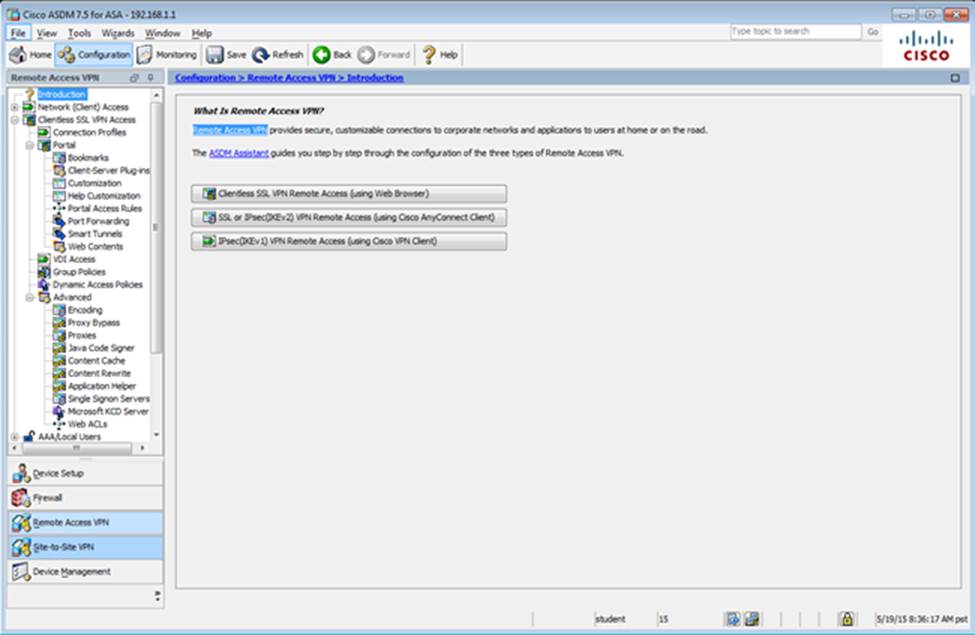This screenshot has height=635, width=975.
Task: Open the Tools menu
Action: click(79, 33)
